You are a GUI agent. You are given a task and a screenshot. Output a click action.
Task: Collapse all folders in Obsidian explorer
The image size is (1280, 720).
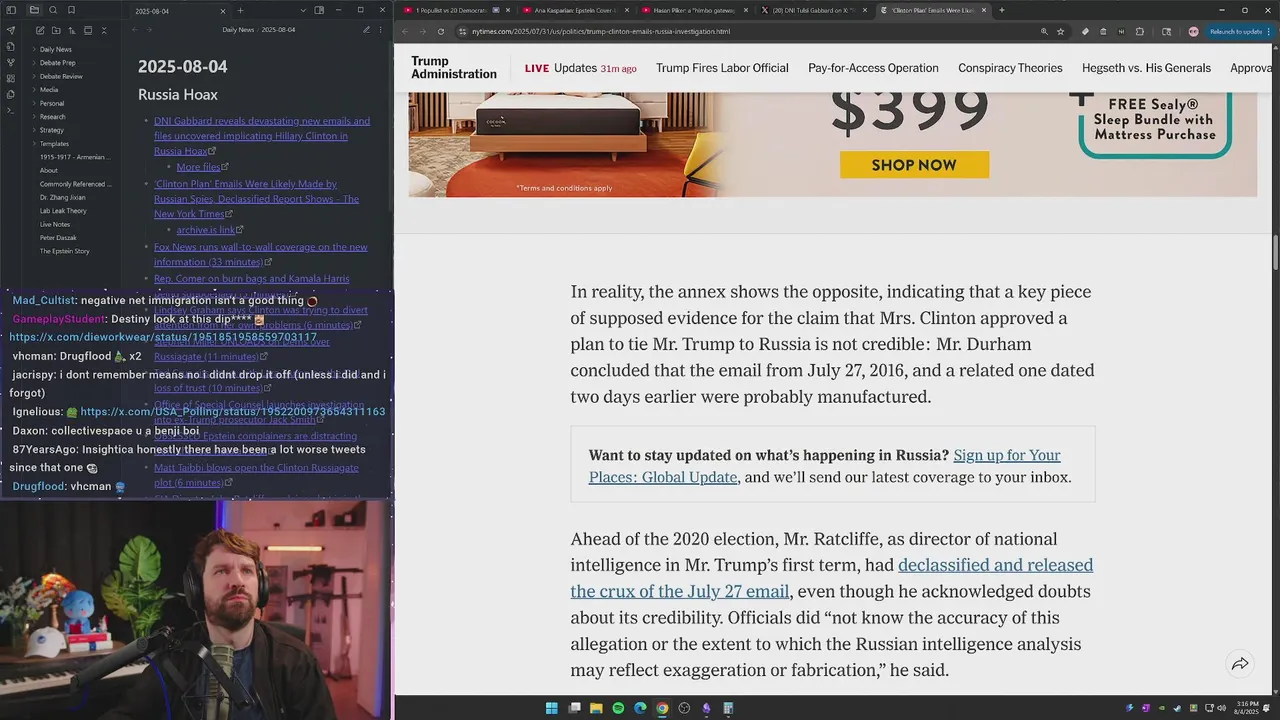click(x=104, y=30)
